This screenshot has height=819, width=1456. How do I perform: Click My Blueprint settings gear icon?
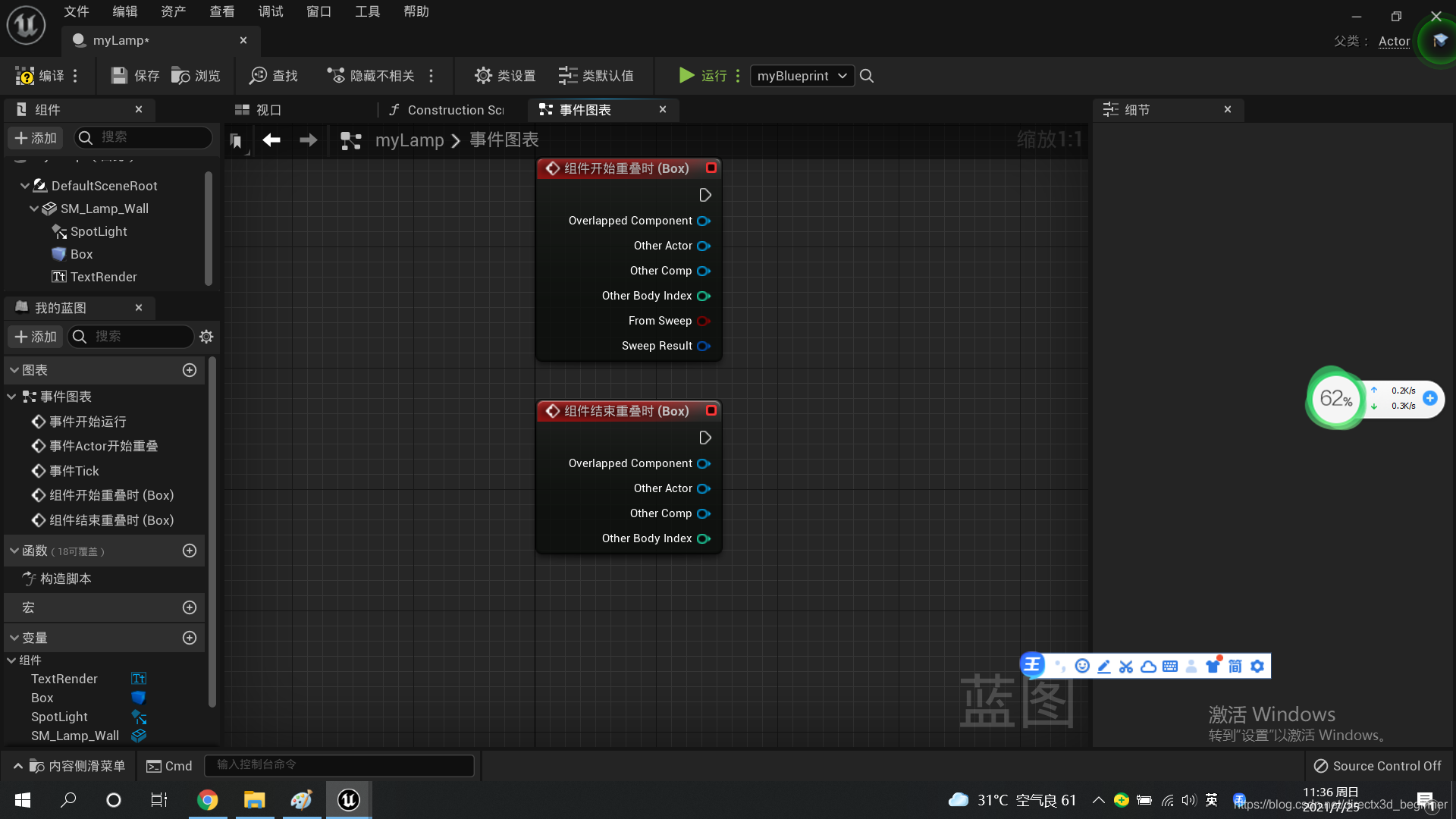[x=206, y=337]
